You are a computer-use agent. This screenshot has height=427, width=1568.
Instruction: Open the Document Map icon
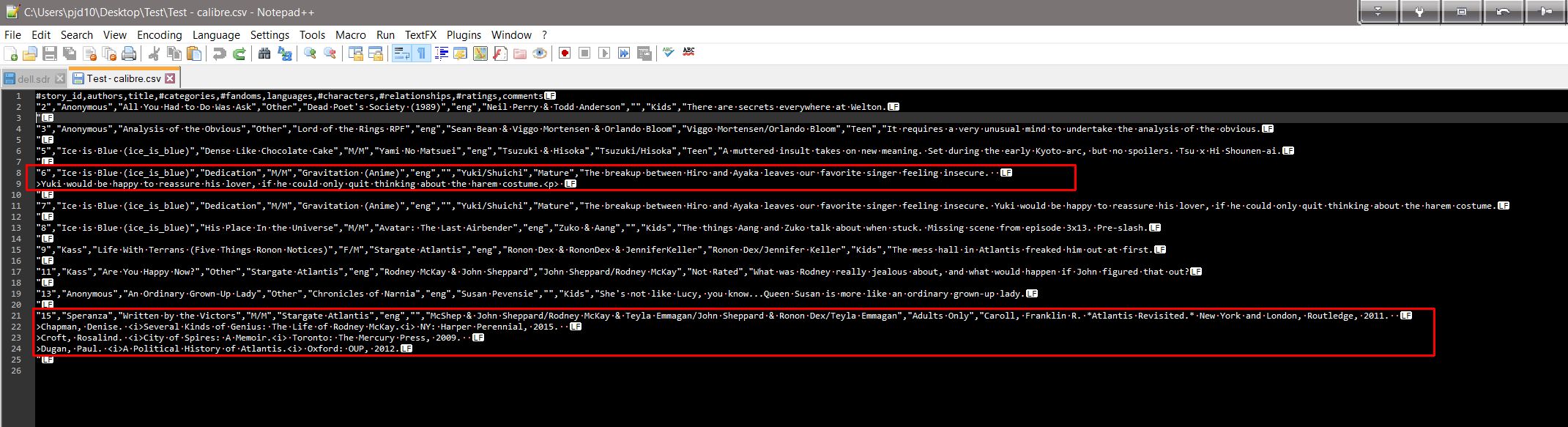[480, 53]
